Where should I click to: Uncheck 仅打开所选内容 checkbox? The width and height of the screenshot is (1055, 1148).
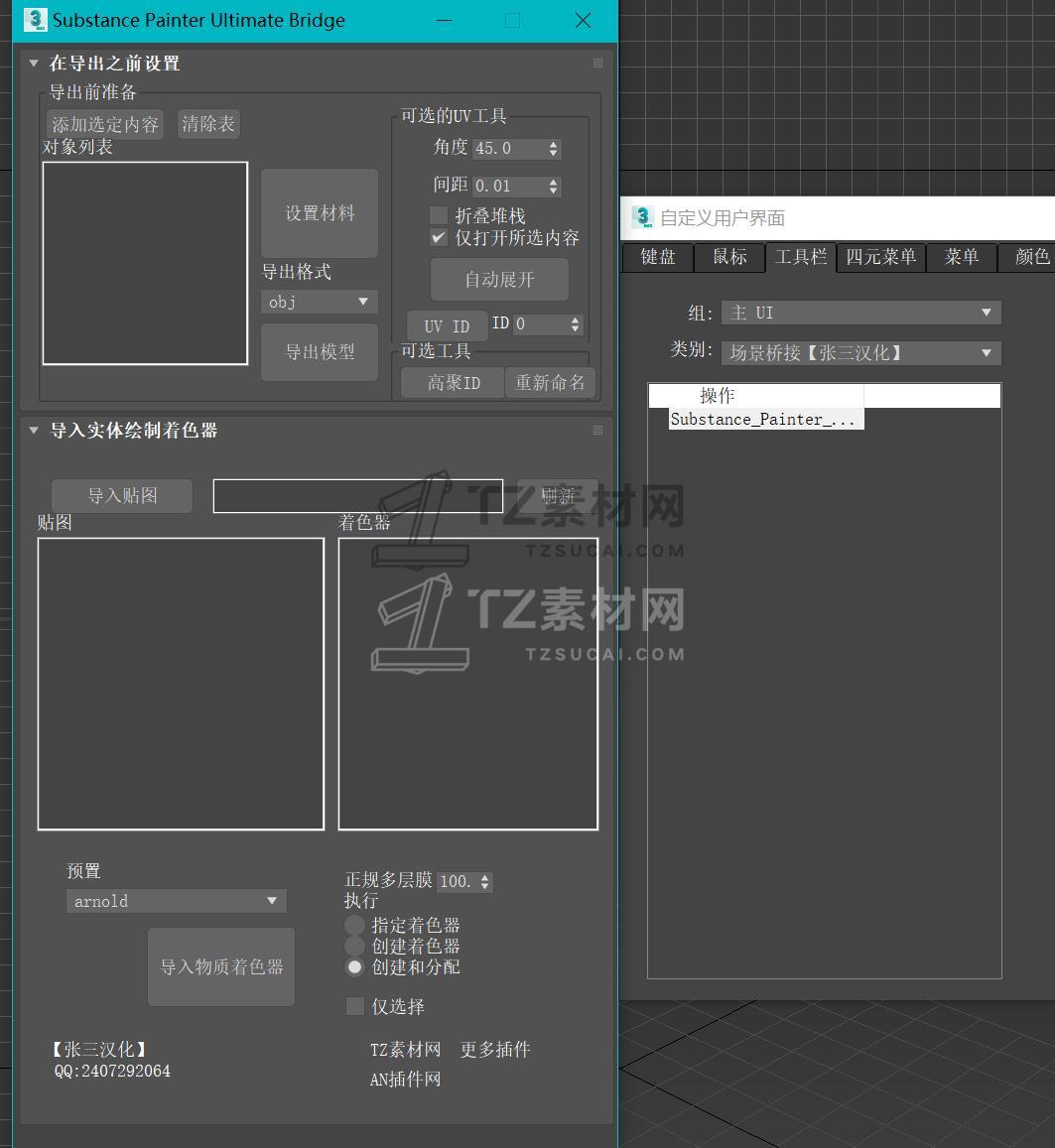(439, 237)
